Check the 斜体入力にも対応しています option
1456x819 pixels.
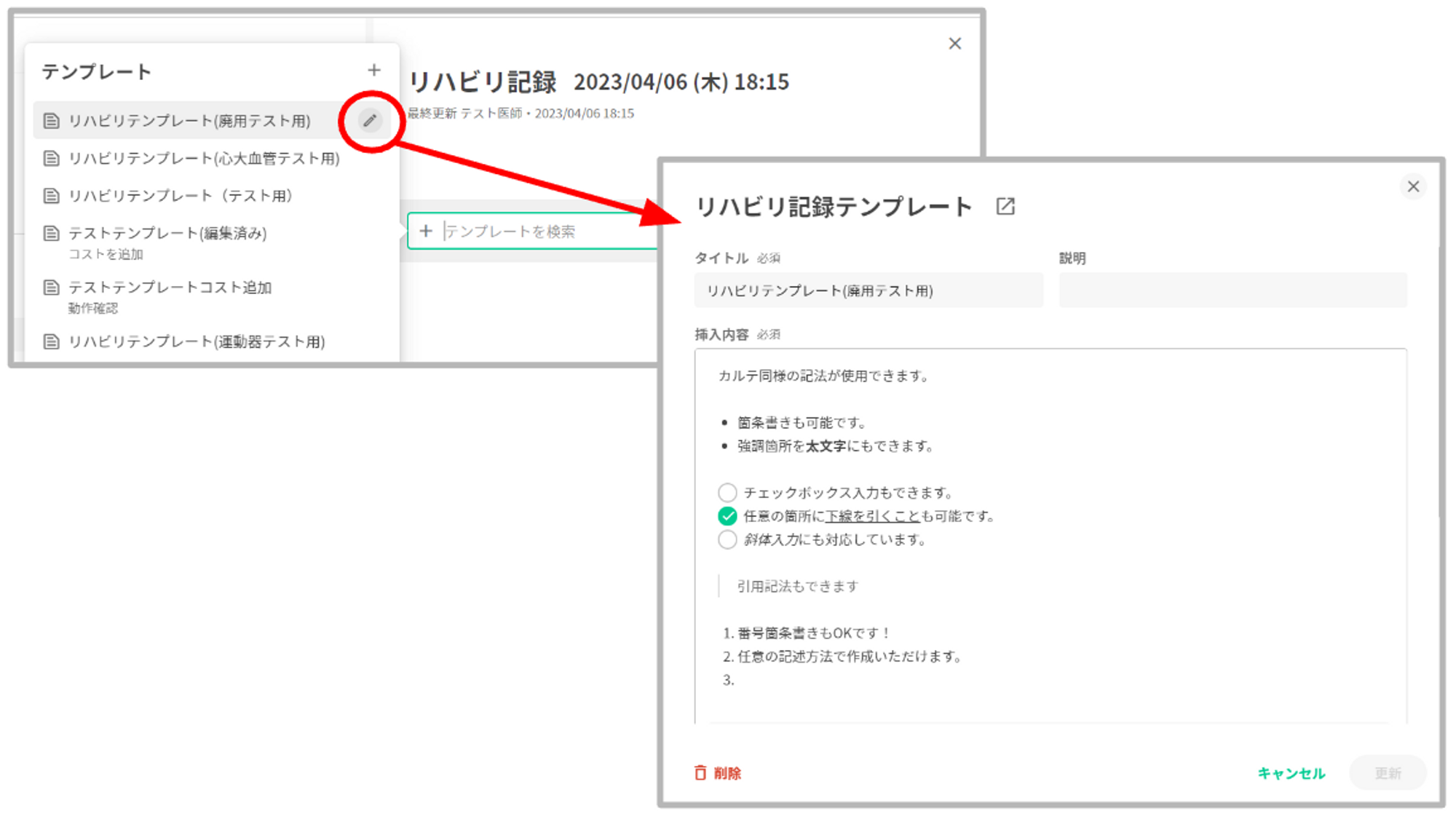(727, 539)
